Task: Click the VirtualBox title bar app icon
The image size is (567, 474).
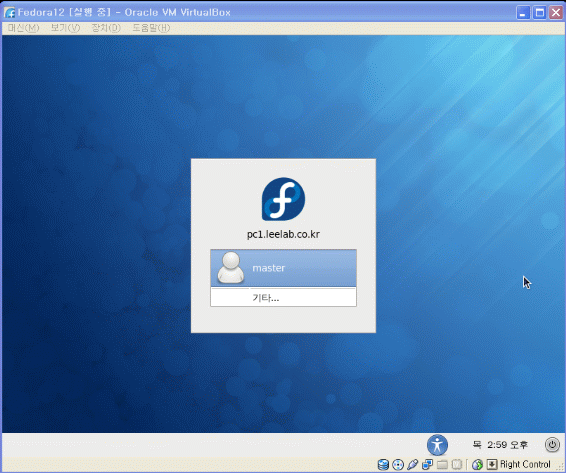Action: click(x=10, y=13)
